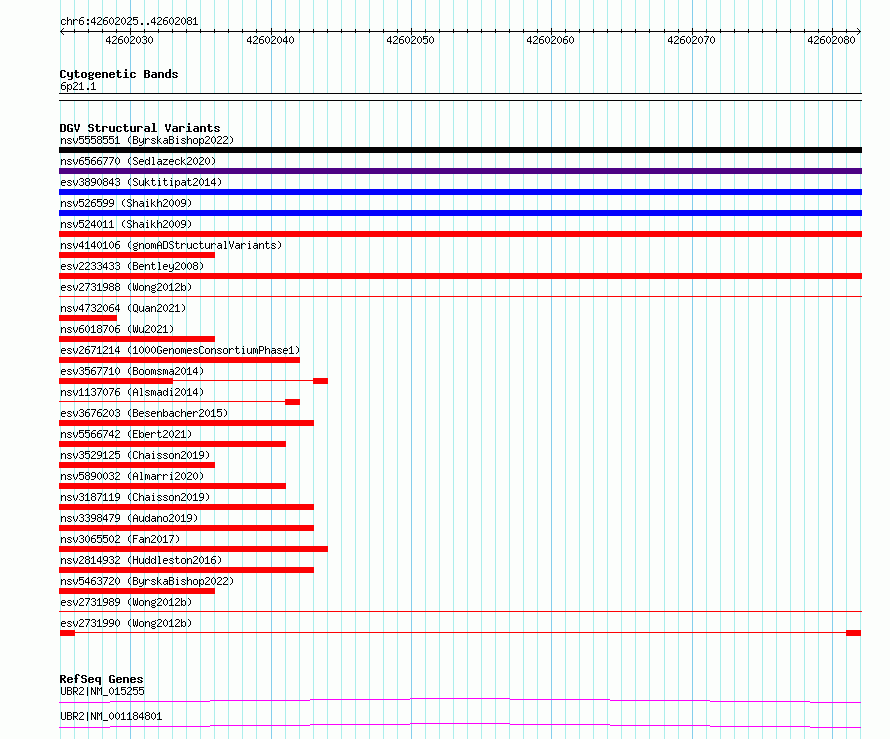Screen dimensions: 890x739
Task: Click the esv3890843 (Suktitipat2014) label
Action: 141,182
